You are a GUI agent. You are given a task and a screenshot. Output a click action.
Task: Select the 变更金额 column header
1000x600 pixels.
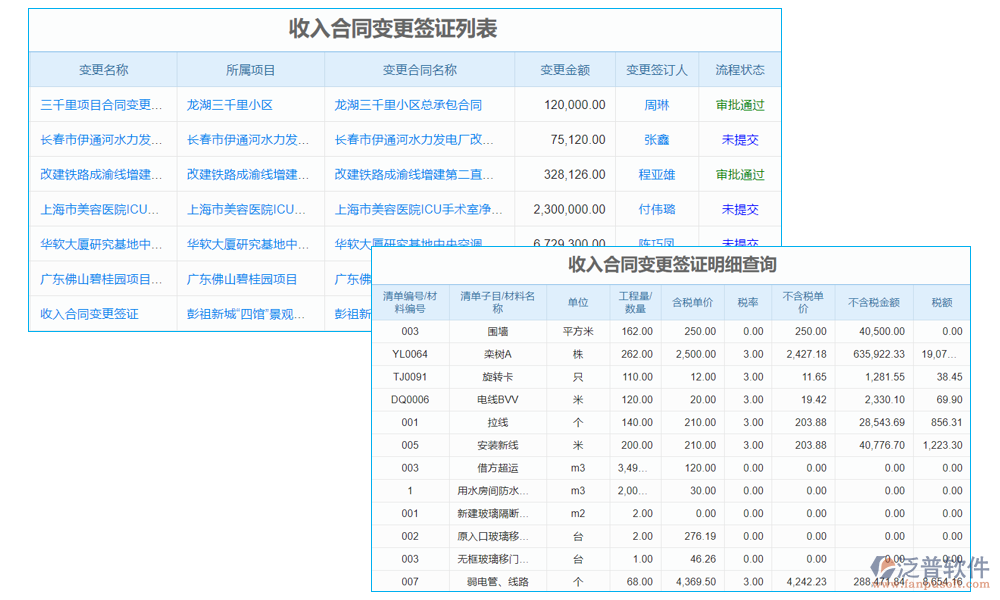pyautogui.click(x=565, y=69)
